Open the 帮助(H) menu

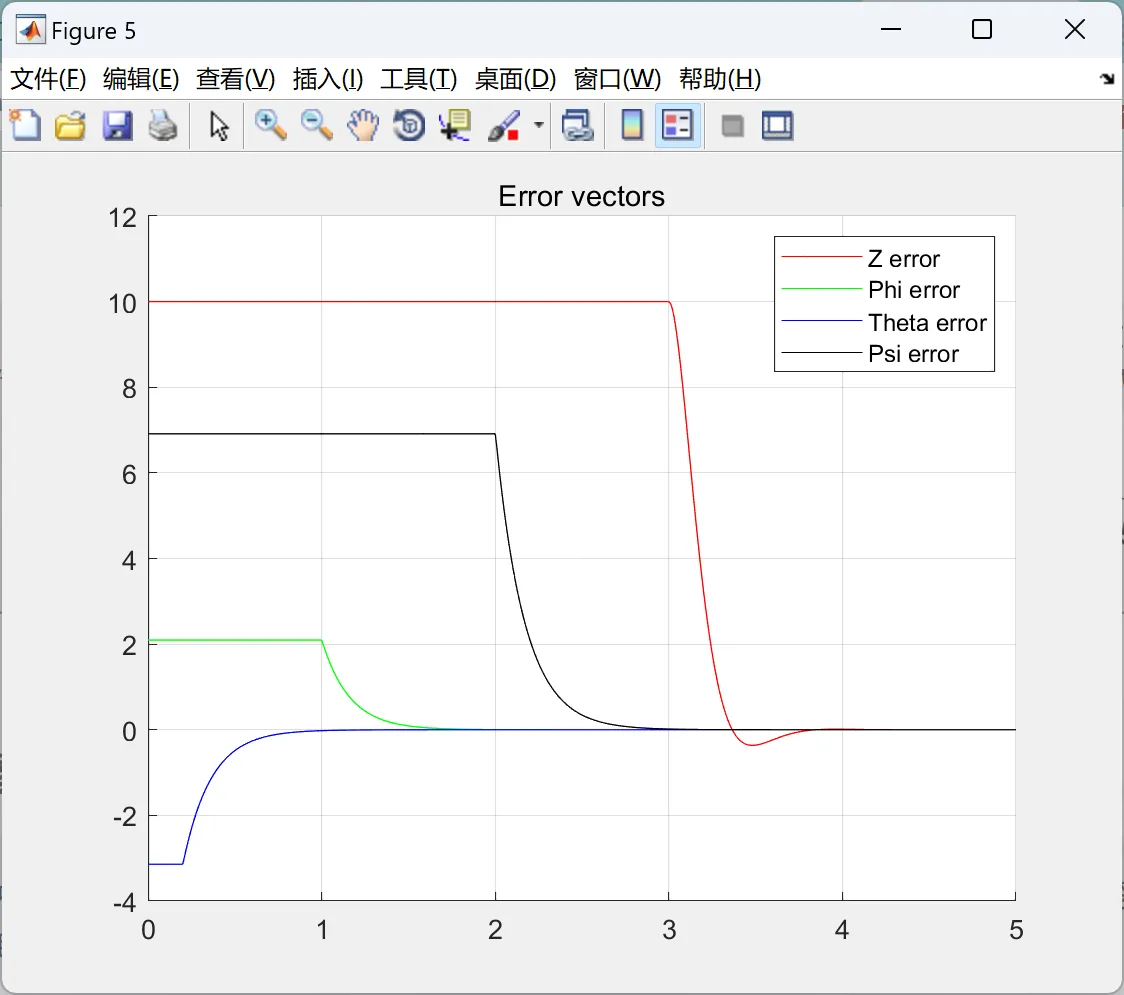tap(720, 79)
